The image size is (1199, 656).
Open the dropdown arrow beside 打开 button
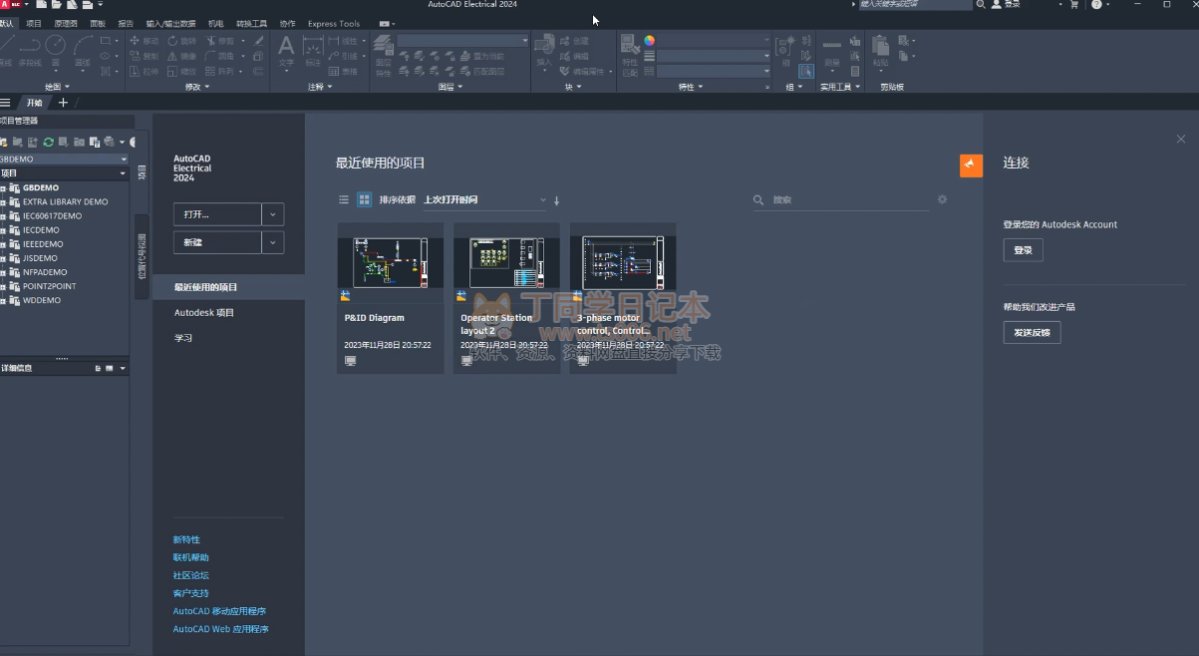273,214
